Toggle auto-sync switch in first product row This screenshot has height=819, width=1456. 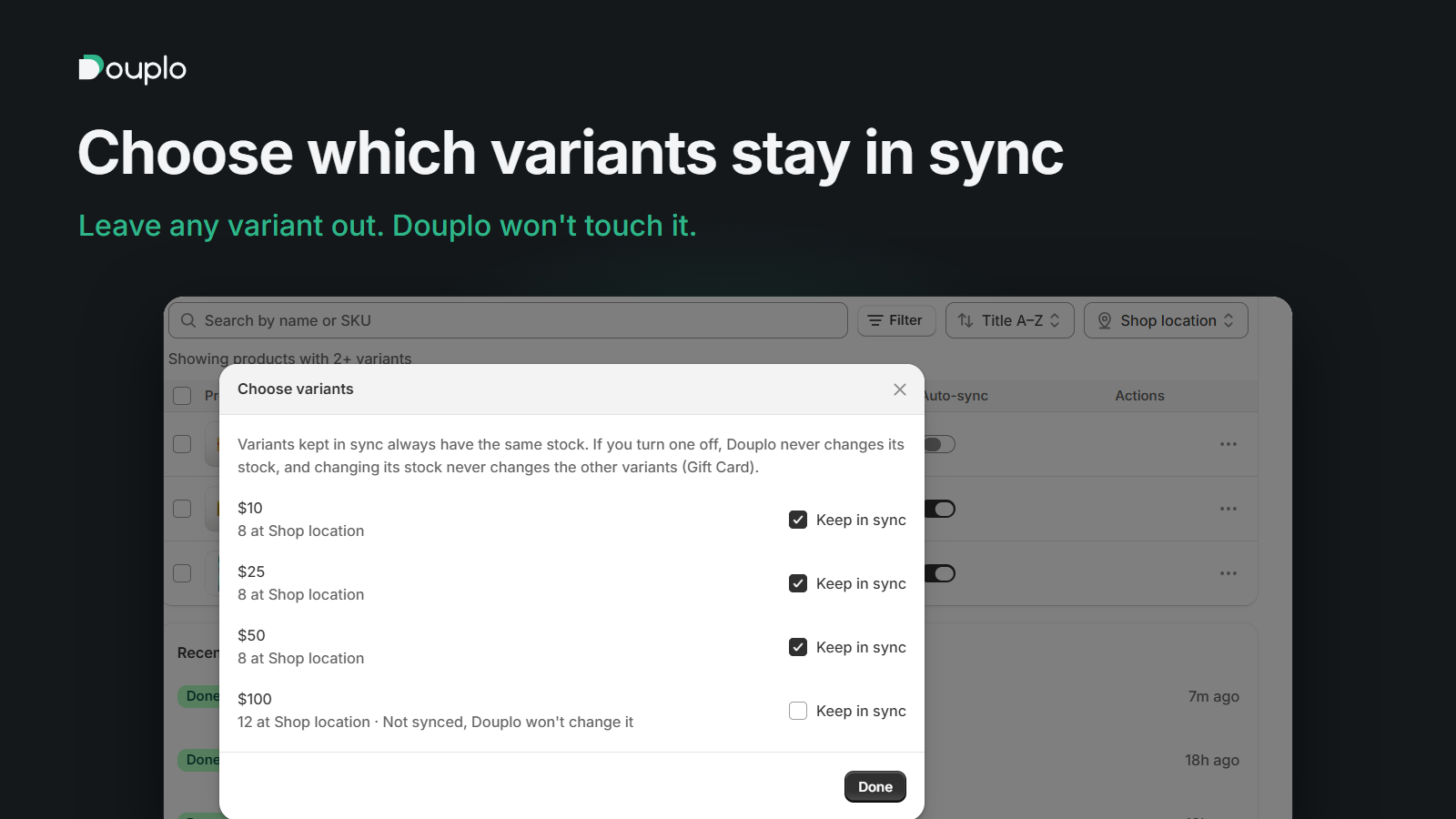(x=940, y=444)
